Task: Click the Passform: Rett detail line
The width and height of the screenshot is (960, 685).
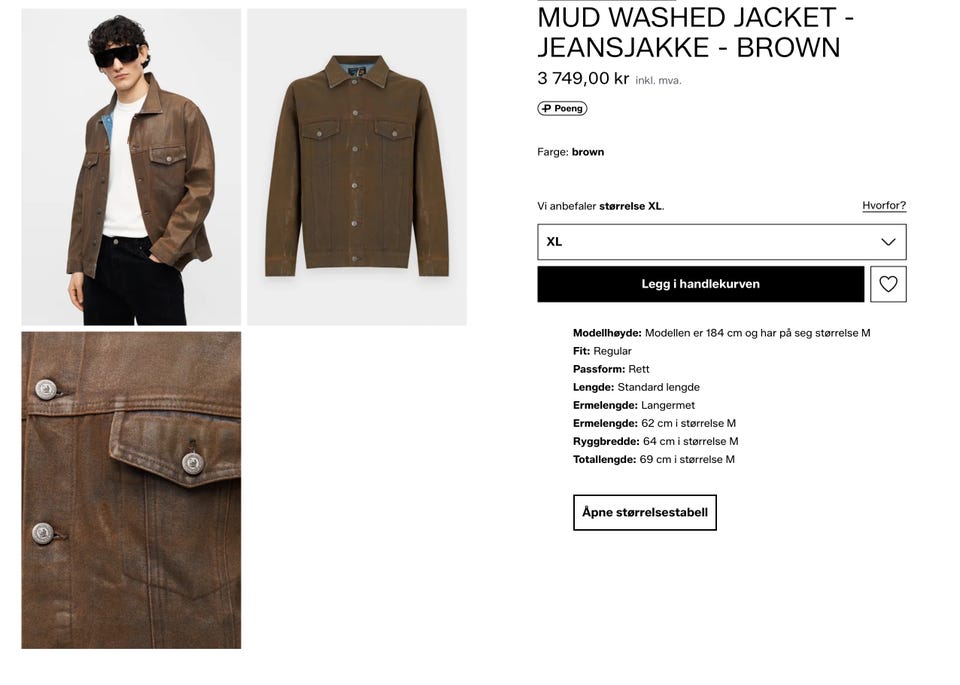Action: click(x=611, y=369)
